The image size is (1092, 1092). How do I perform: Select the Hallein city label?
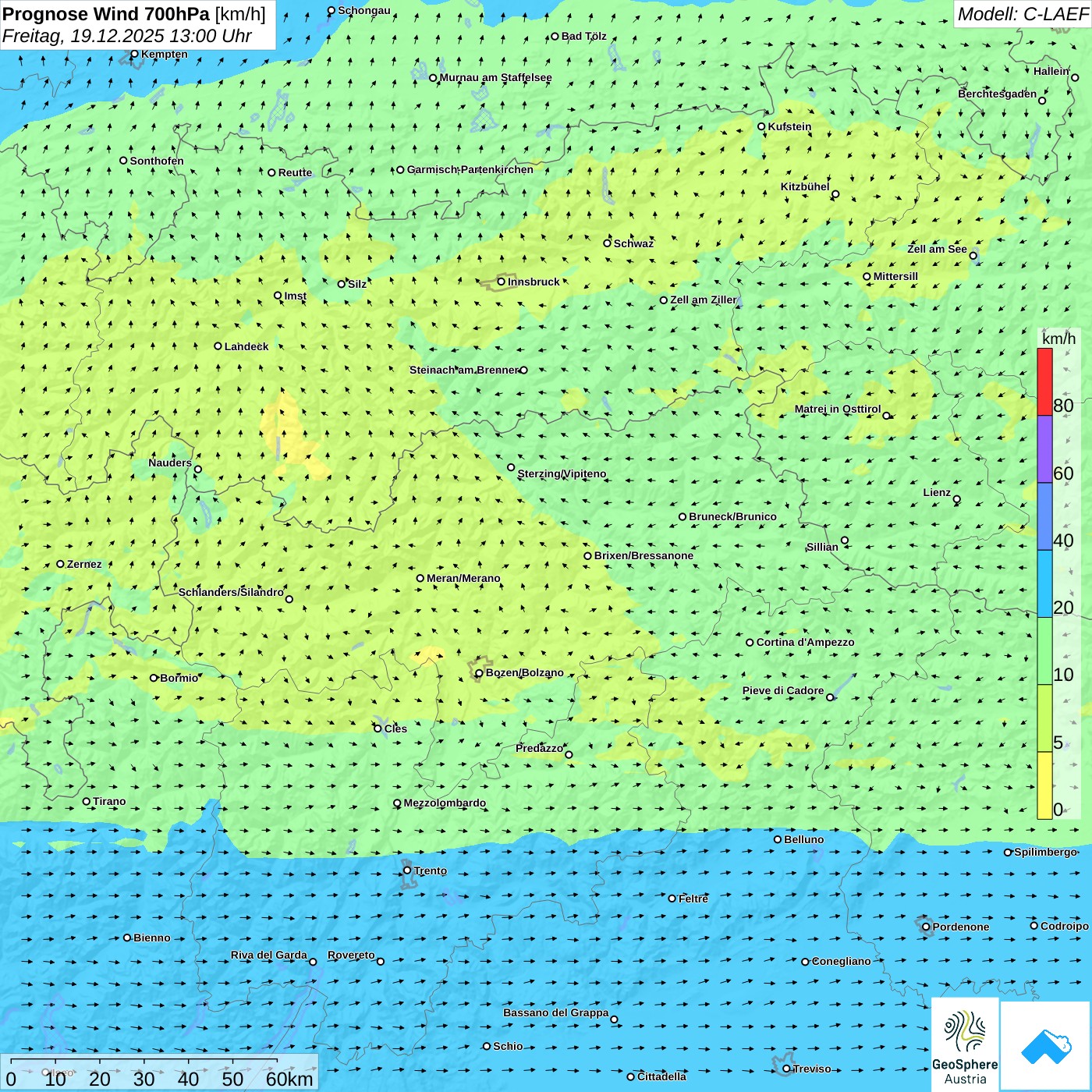1051,71
